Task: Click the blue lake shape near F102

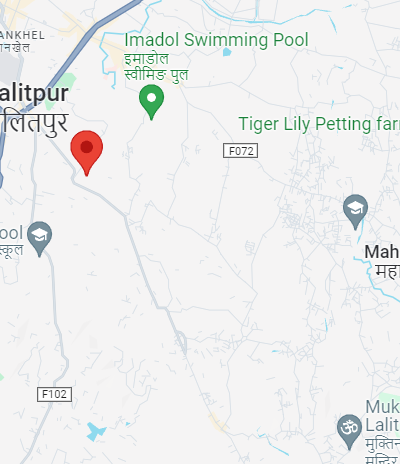Action: pos(96,431)
